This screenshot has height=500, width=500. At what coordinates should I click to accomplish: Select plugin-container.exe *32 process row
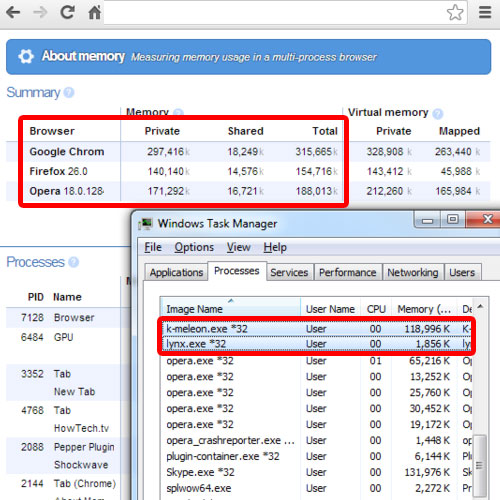316,456
